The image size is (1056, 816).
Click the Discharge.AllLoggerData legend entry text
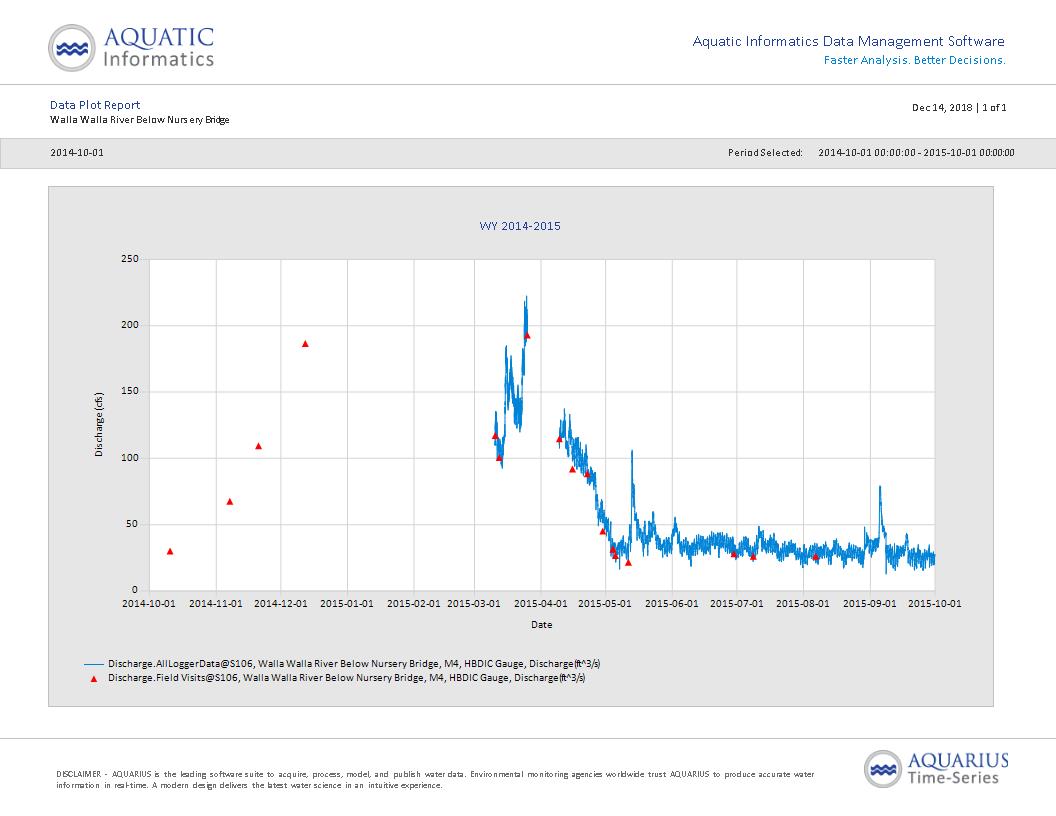[354, 664]
